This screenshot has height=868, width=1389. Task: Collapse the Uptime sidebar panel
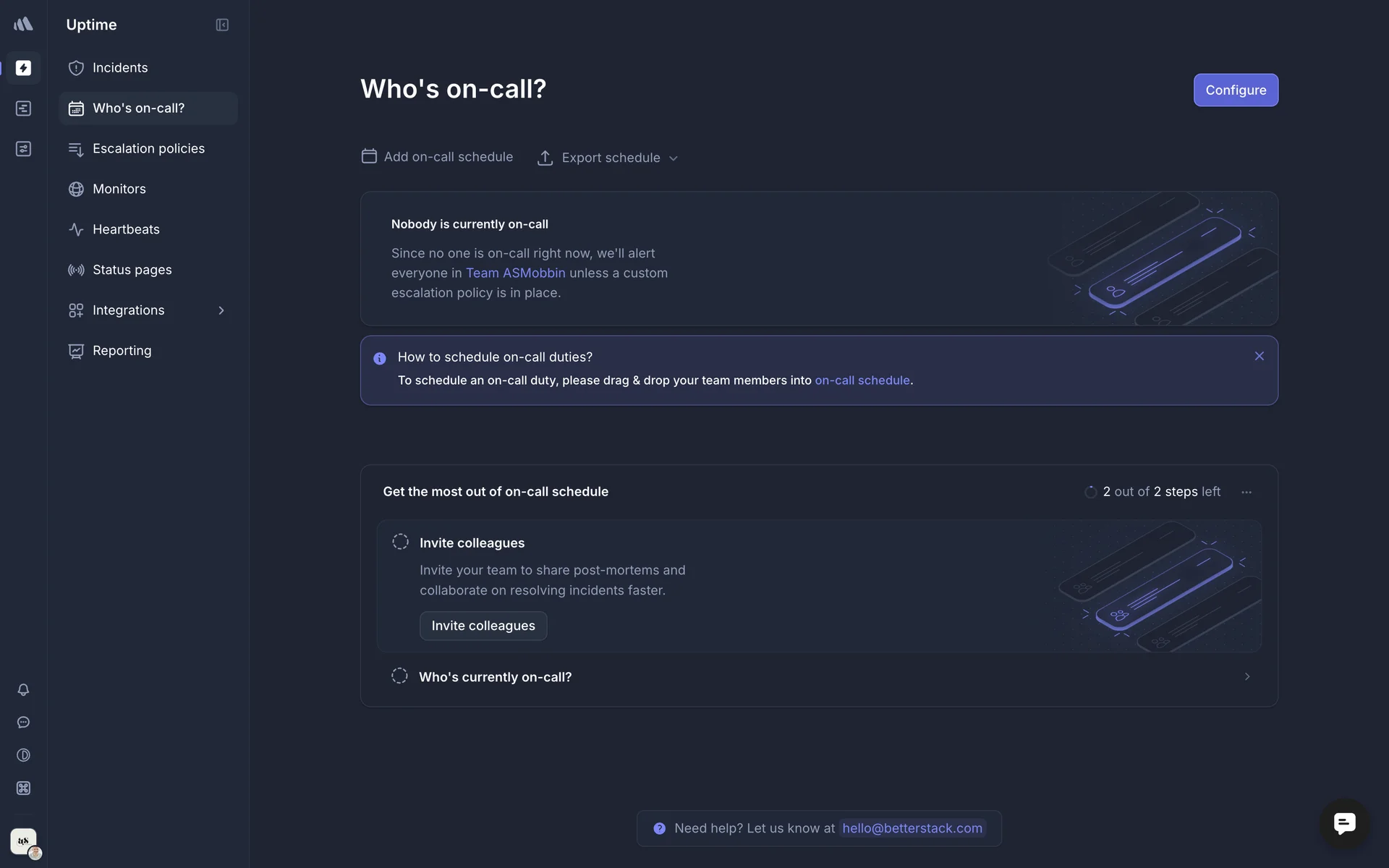click(222, 25)
